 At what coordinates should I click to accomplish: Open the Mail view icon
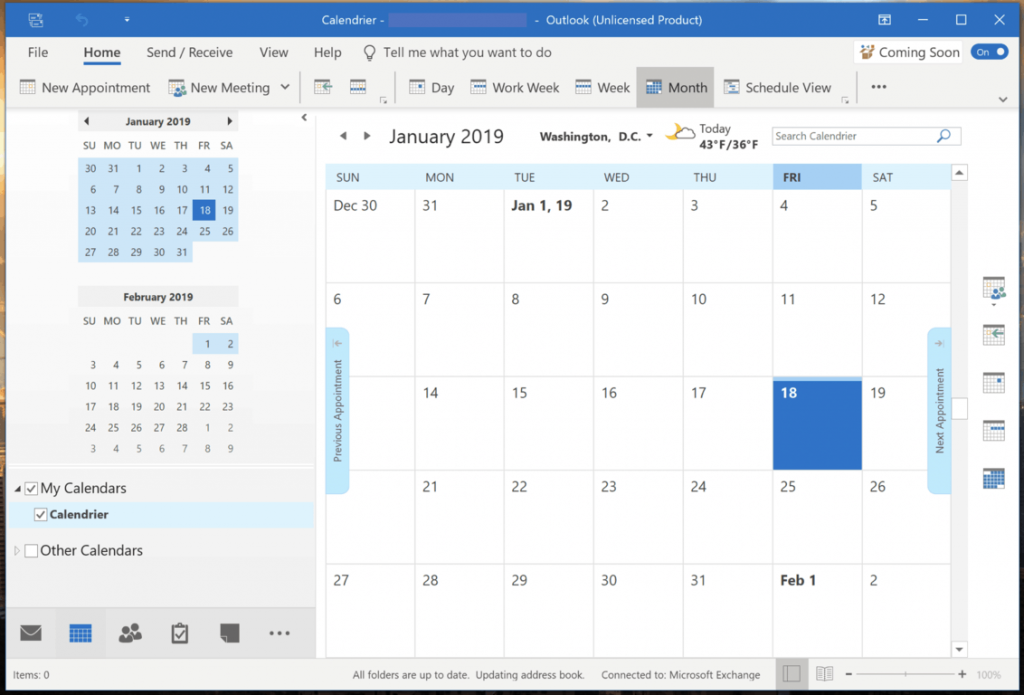pos(31,633)
